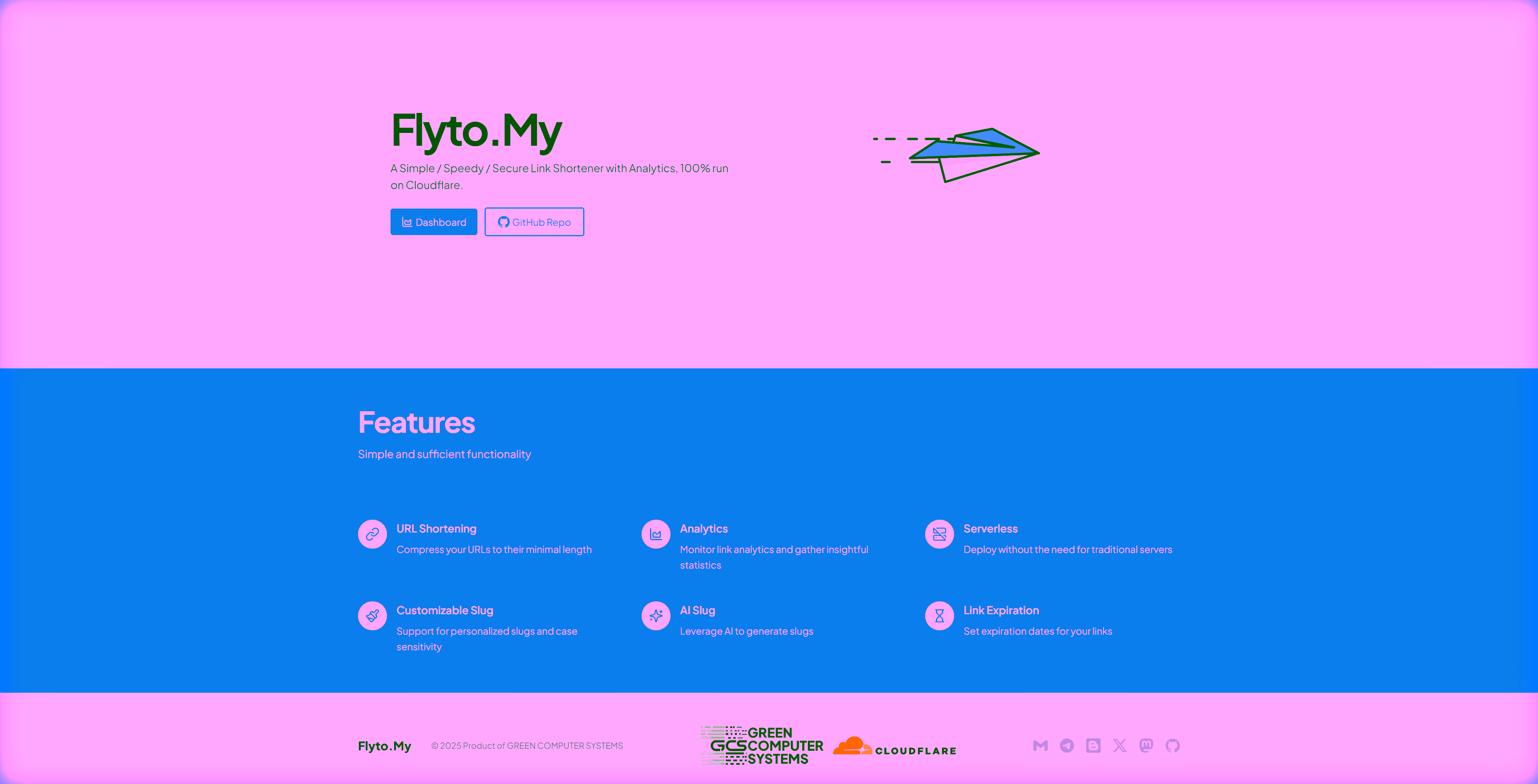The width and height of the screenshot is (1538, 784).
Task: Click the paper airplane illustration
Action: (956, 155)
